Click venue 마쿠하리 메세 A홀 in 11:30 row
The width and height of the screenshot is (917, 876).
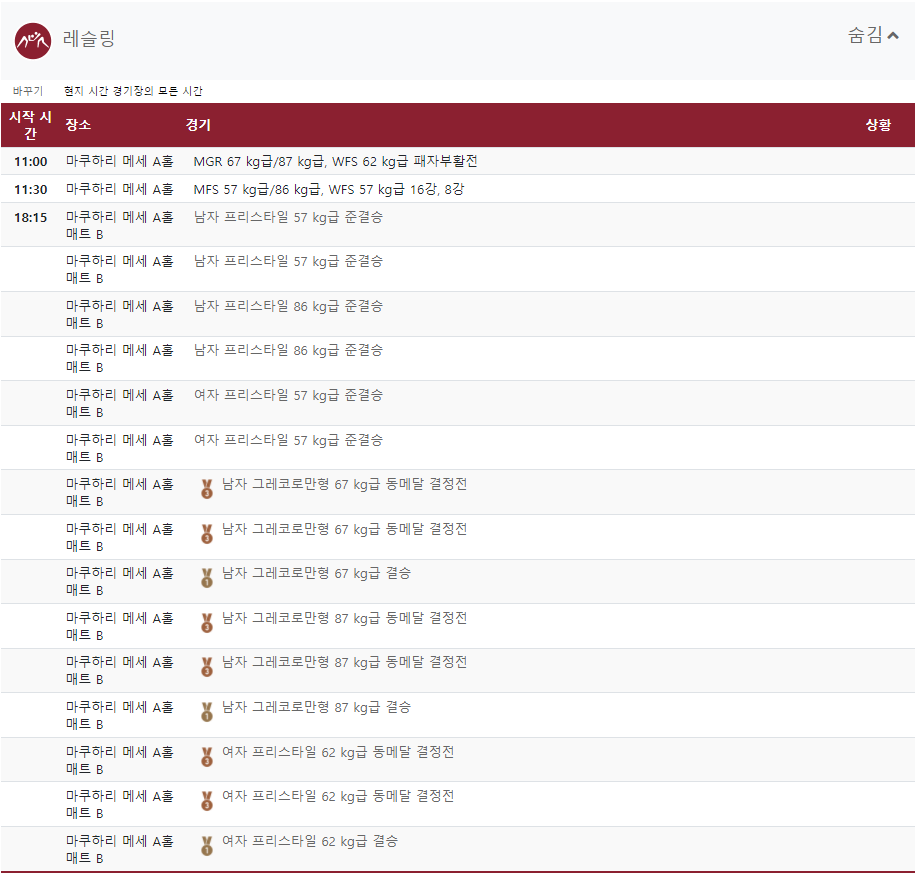click(x=120, y=189)
